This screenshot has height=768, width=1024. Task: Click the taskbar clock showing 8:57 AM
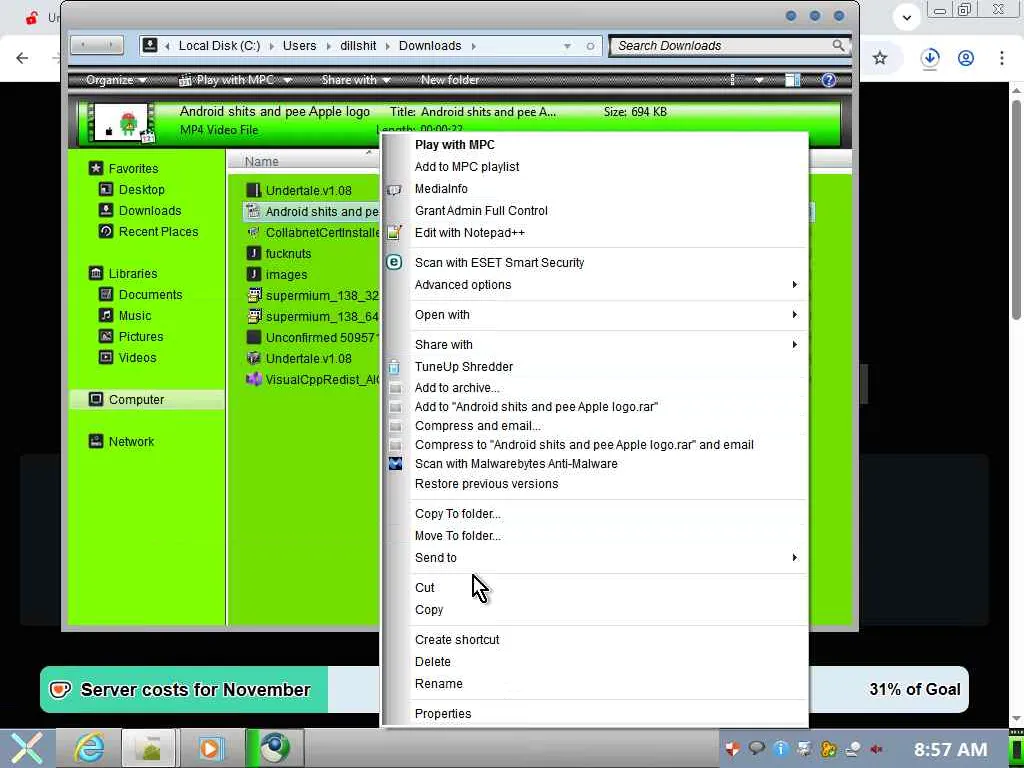coord(950,749)
